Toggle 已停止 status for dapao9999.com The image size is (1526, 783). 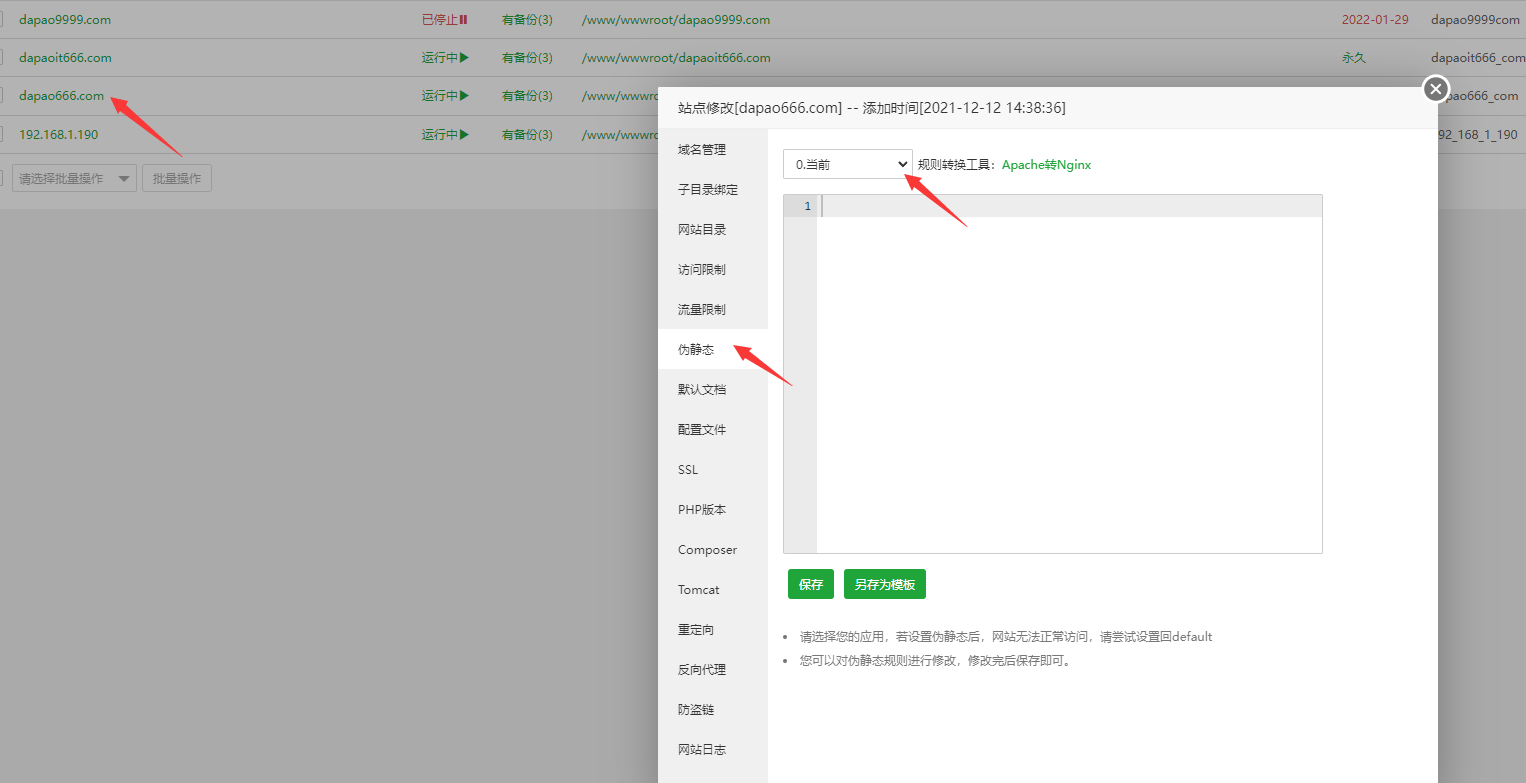click(445, 20)
